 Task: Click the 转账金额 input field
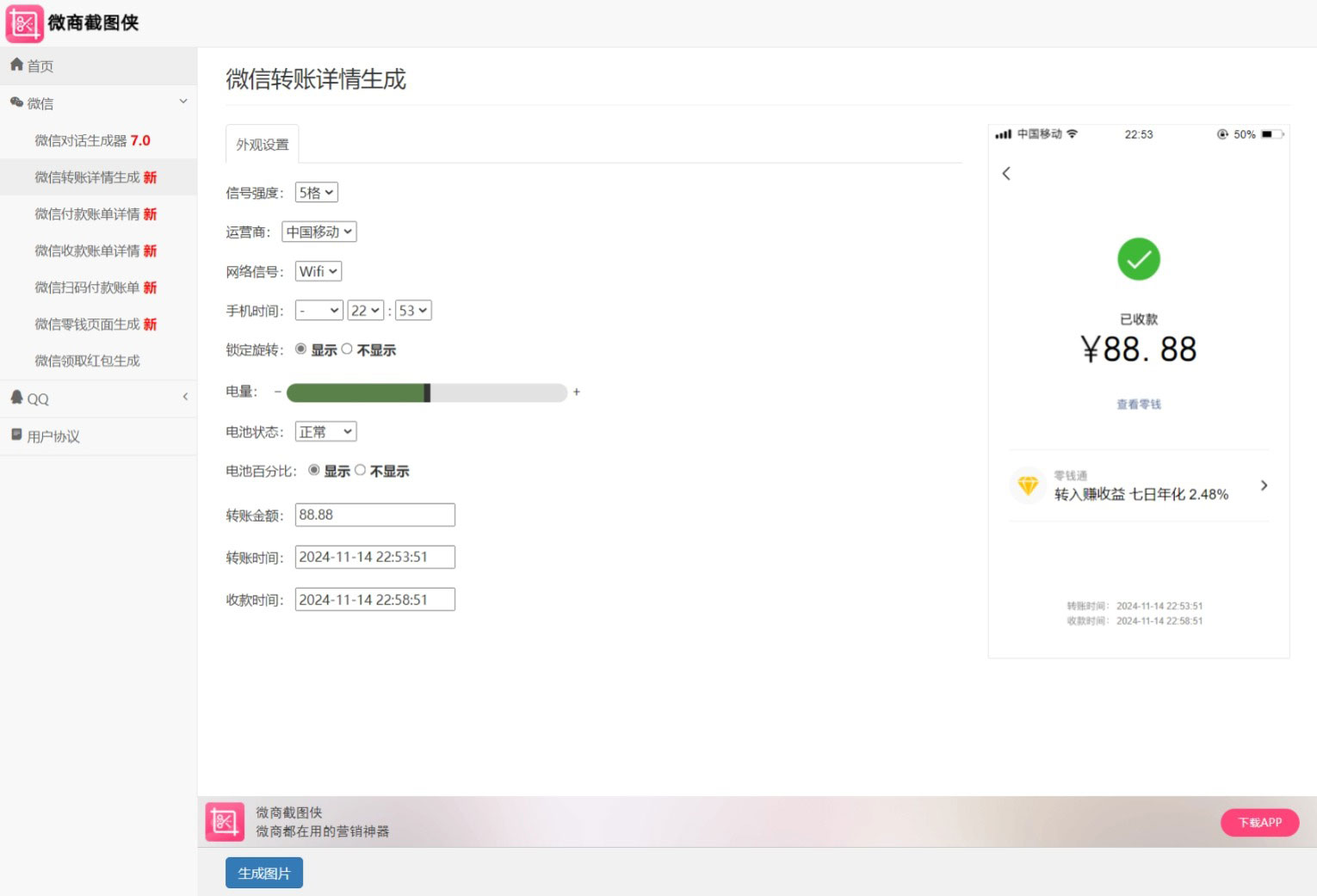coord(375,515)
